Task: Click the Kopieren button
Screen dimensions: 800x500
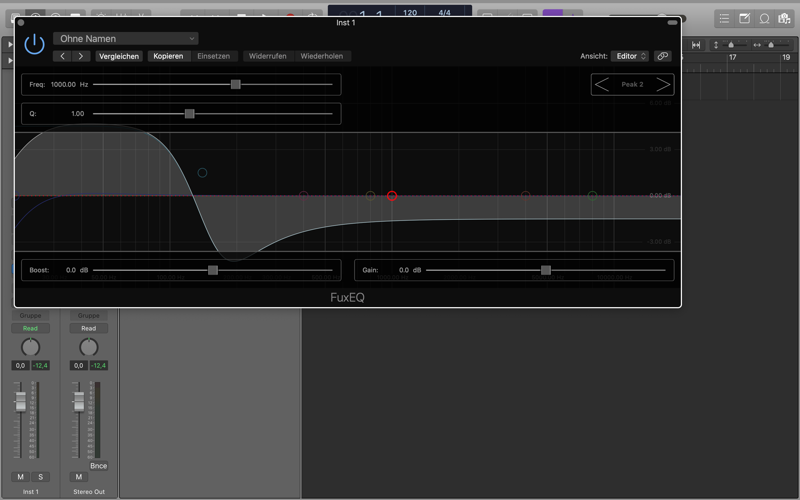Action: pos(168,56)
